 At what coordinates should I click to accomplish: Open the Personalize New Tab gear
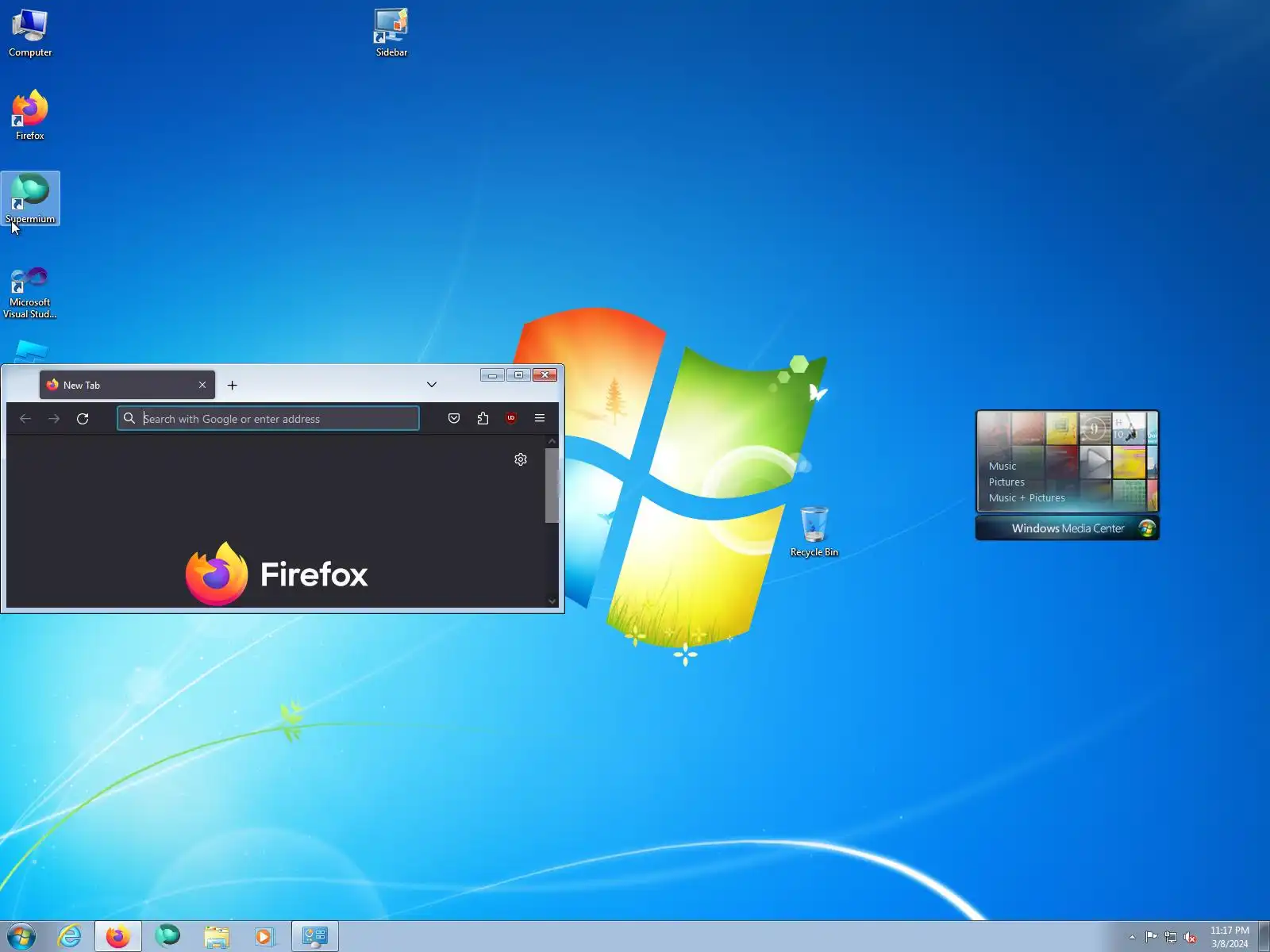pos(521,459)
